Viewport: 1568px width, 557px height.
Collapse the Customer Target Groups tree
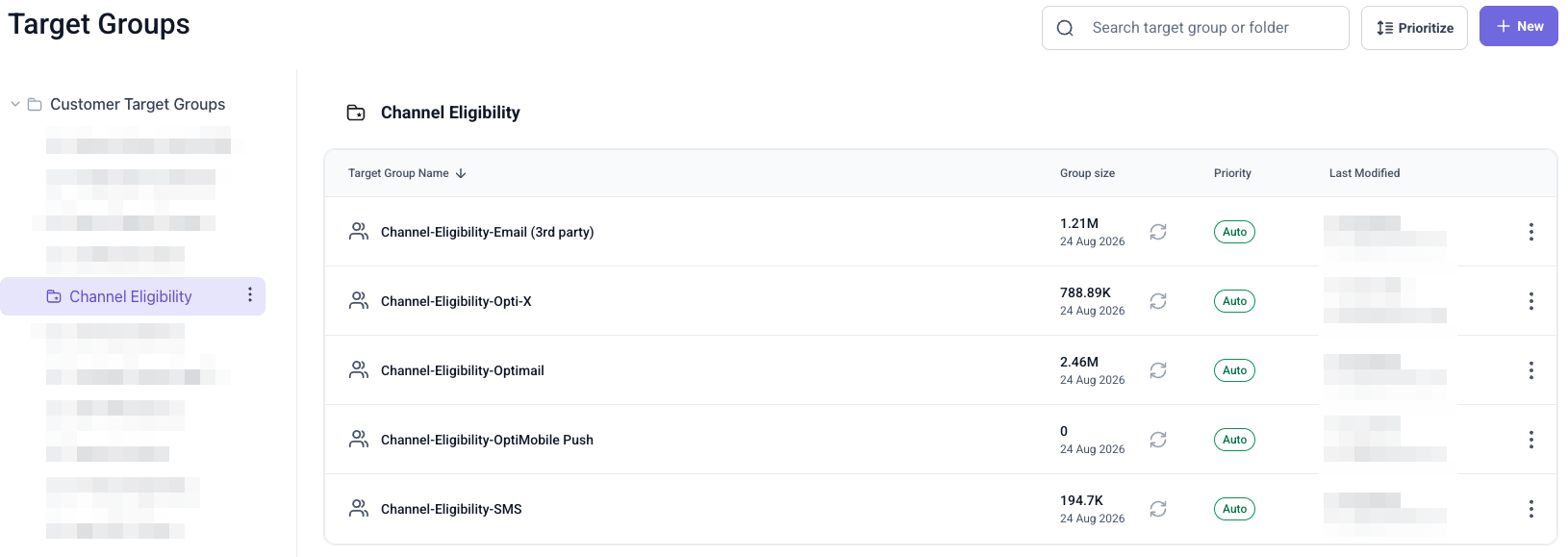pyautogui.click(x=15, y=104)
